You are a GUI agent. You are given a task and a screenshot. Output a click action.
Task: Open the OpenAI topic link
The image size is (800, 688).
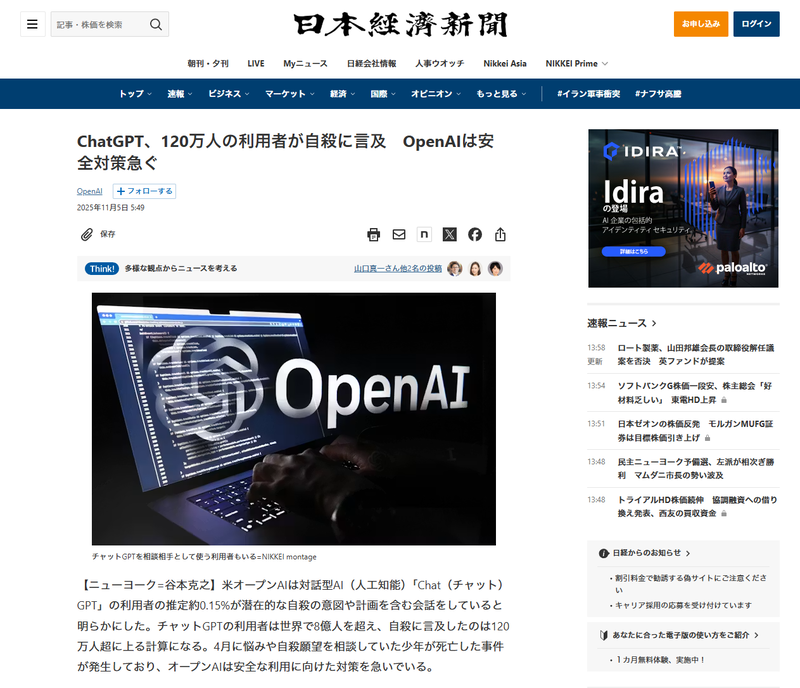point(89,191)
